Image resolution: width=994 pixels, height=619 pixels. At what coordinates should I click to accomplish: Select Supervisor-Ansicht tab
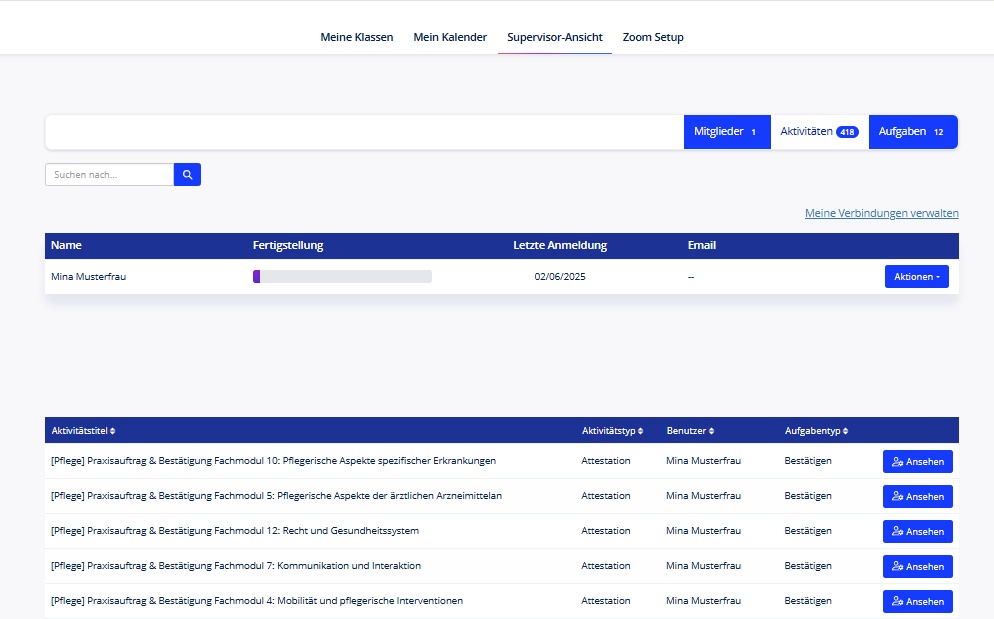[554, 37]
